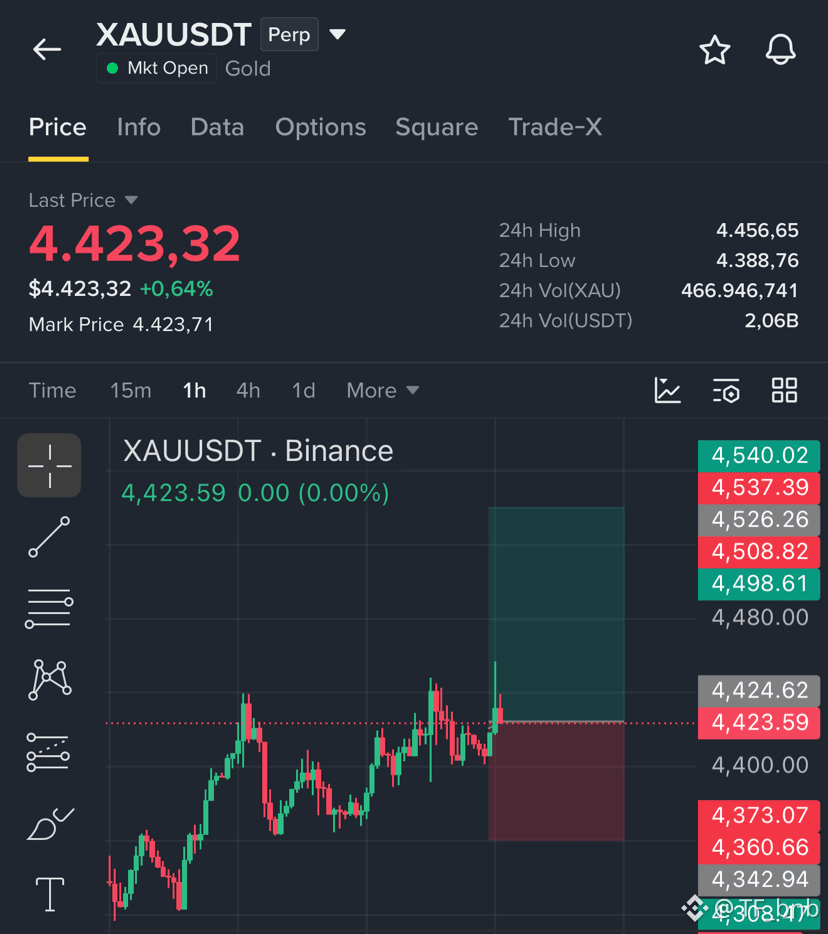
Task: Click the XAUUSDT · Binance chart title
Action: coord(258,451)
